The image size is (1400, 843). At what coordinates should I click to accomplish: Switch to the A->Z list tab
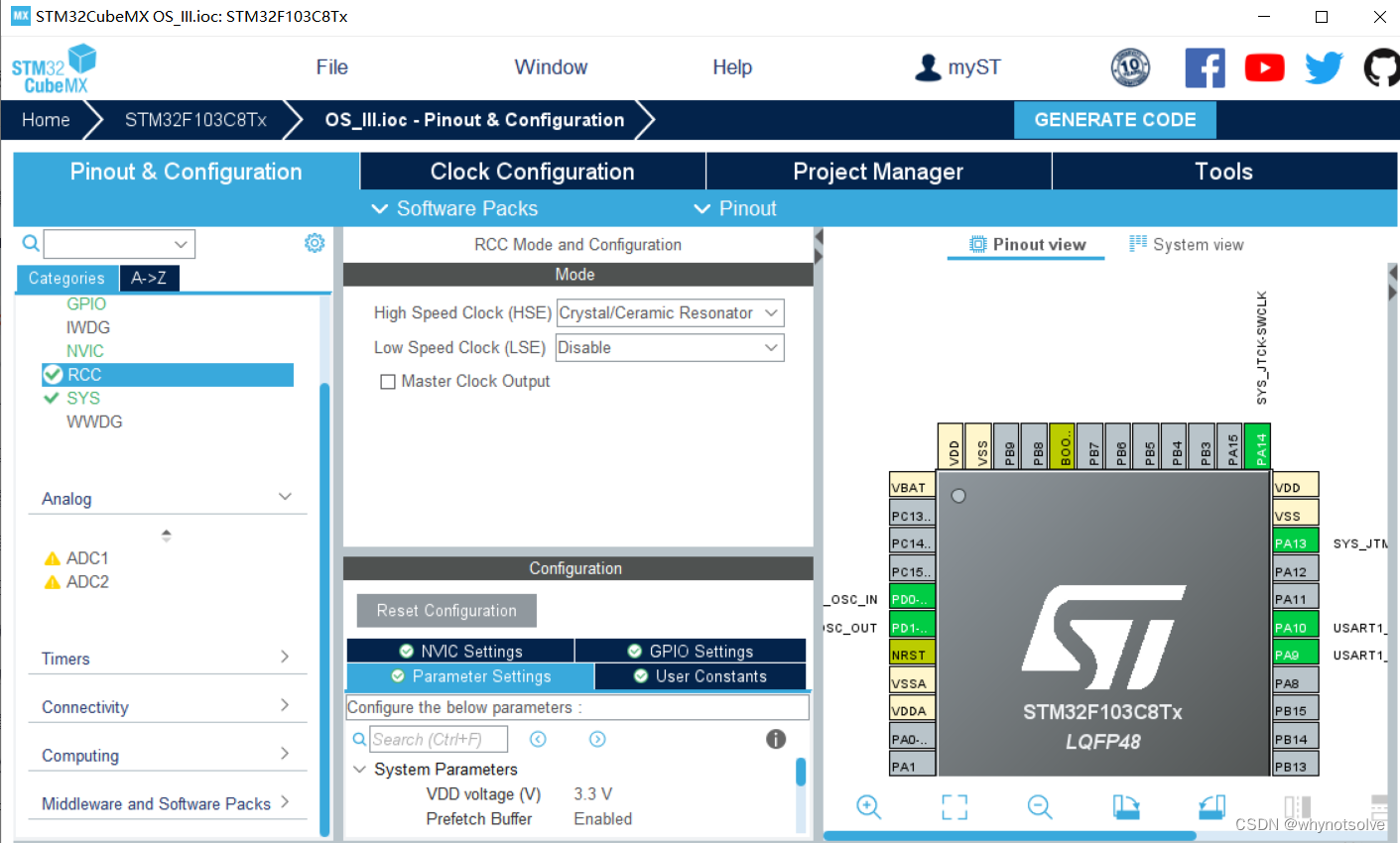point(149,279)
